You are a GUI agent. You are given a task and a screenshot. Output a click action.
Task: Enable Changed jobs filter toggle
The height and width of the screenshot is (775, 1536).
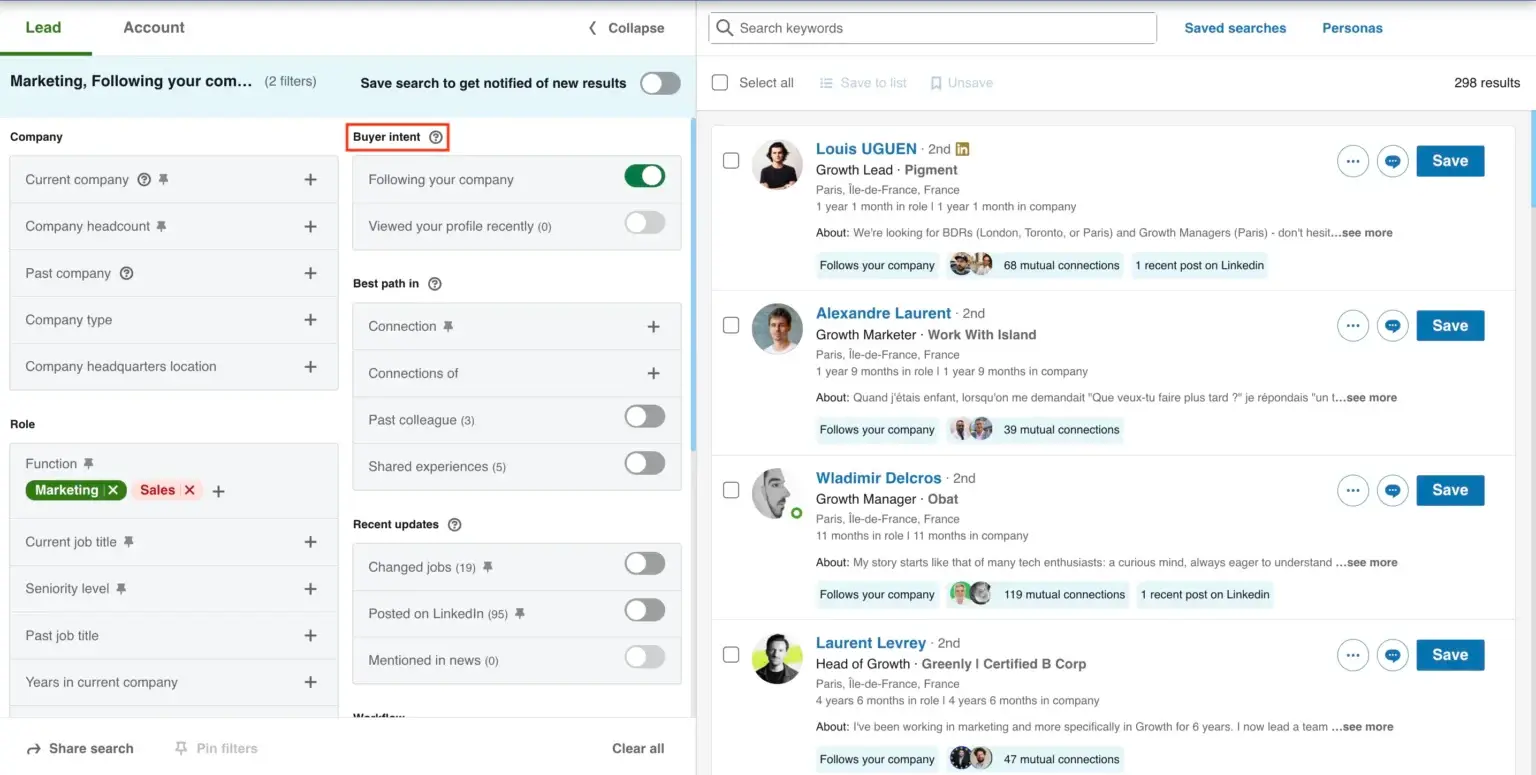point(645,564)
